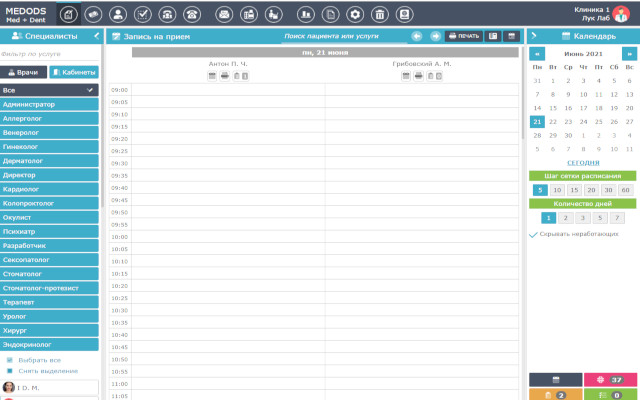The width and height of the screenshot is (640, 400).
Task: Go to next month in calendar
Action: 629,54
